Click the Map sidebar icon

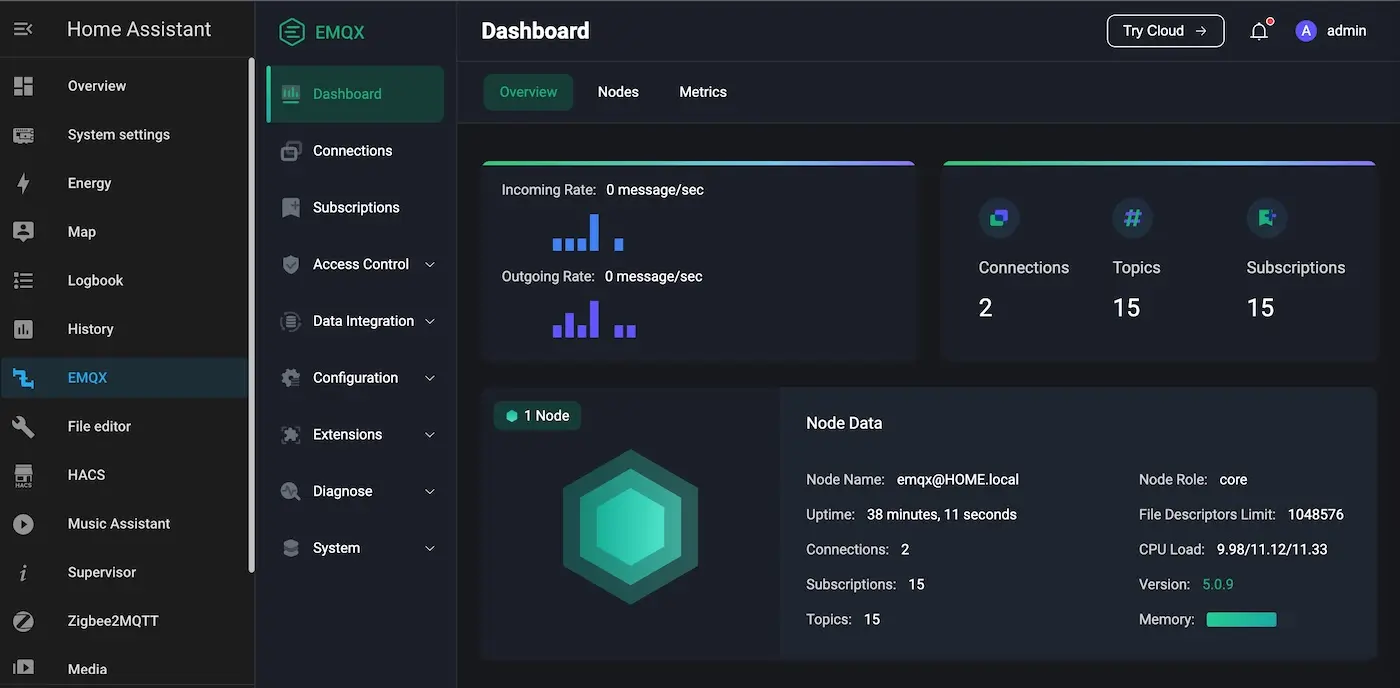[23, 232]
